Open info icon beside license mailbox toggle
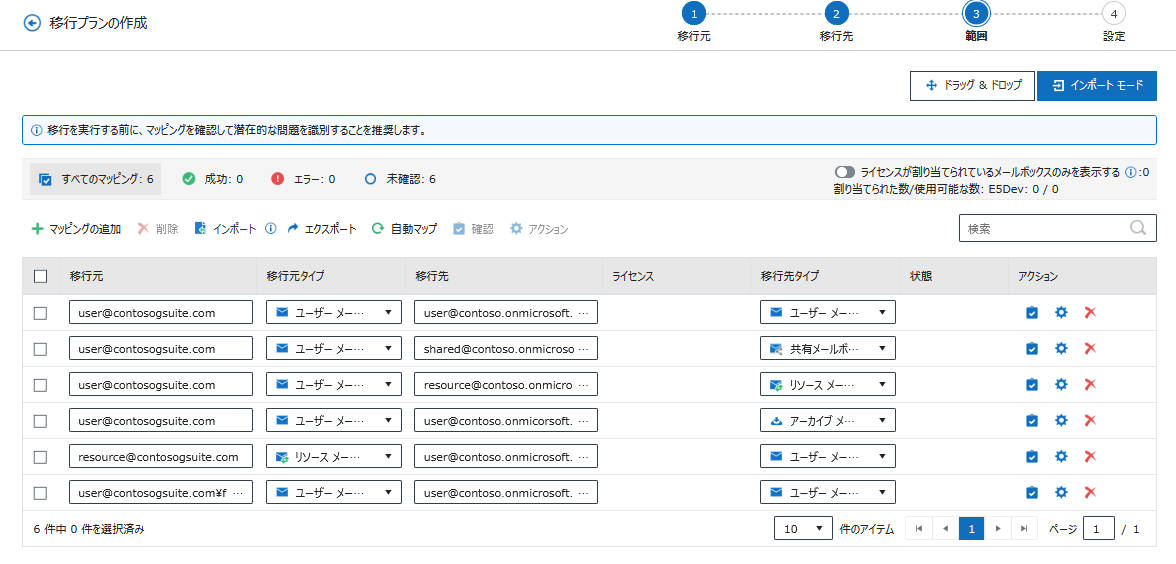 (x=1130, y=172)
